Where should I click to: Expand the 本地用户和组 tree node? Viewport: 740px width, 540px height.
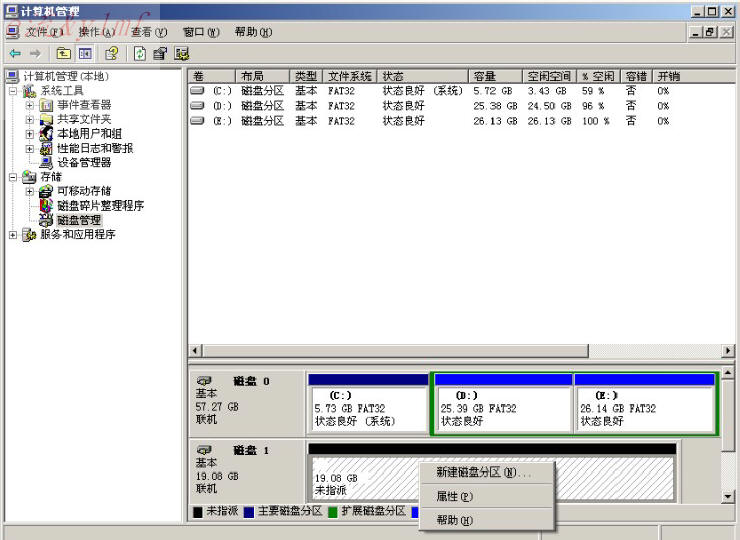[30, 134]
